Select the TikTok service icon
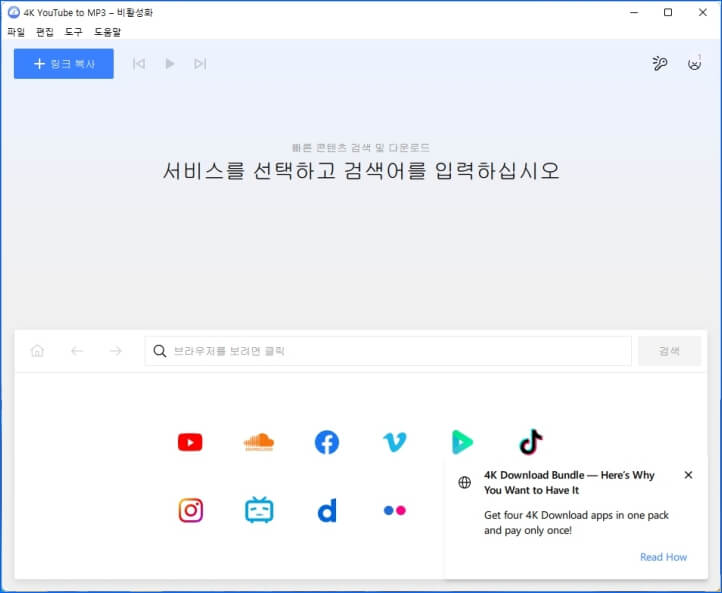Image resolution: width=722 pixels, height=593 pixels. click(x=531, y=442)
